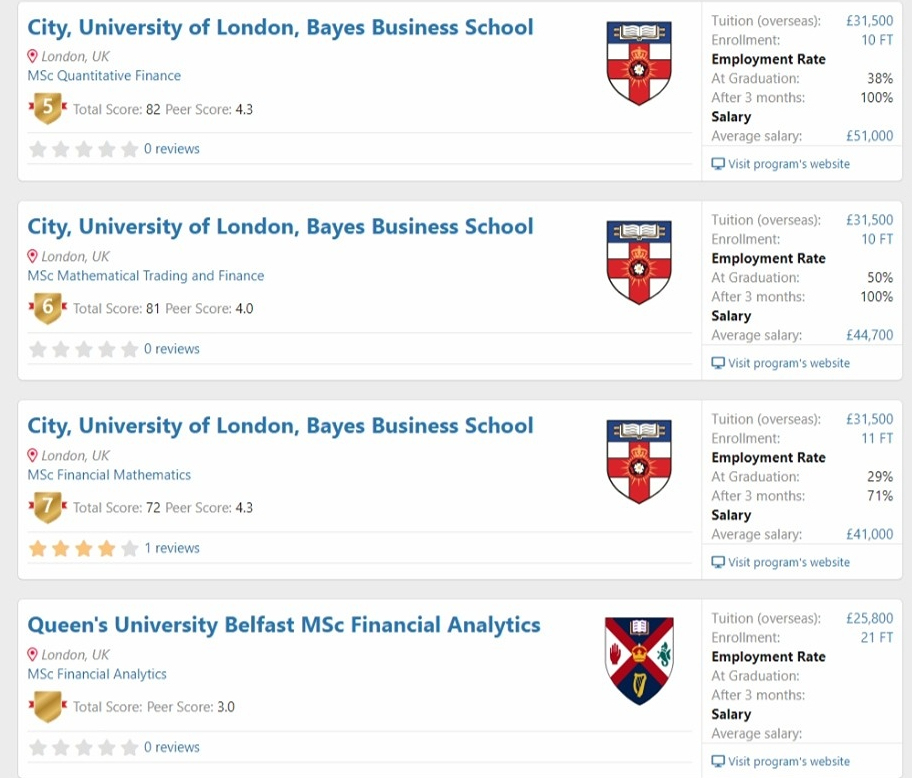
Task: Click the location pin for MSc Quantitative Finance
Action: click(x=33, y=56)
